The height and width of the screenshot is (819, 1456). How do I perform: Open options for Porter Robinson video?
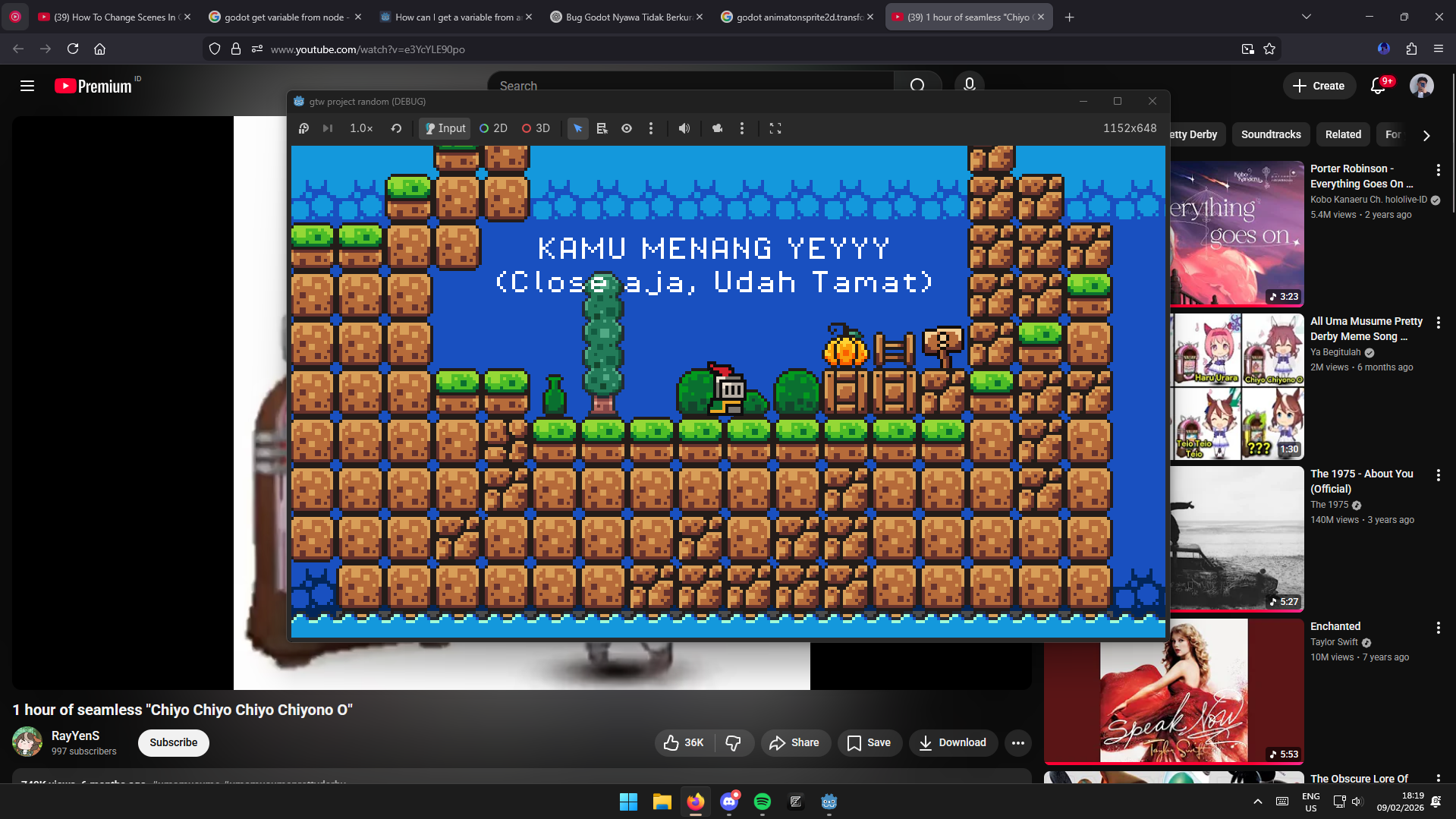pyautogui.click(x=1439, y=170)
